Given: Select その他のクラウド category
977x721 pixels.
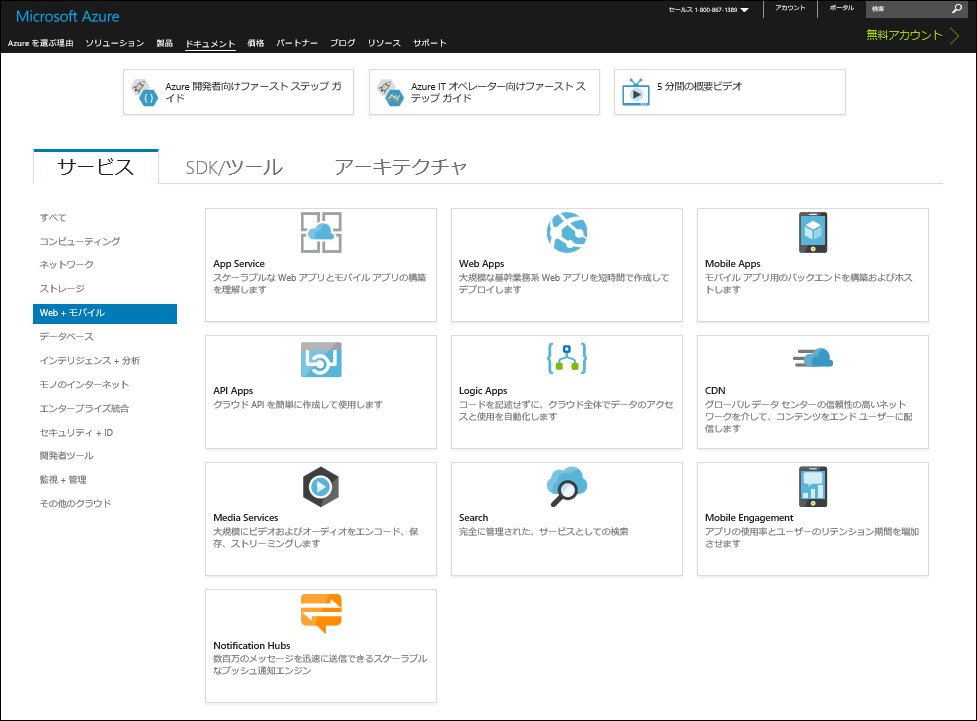Looking at the screenshot, I should click(x=75, y=504).
